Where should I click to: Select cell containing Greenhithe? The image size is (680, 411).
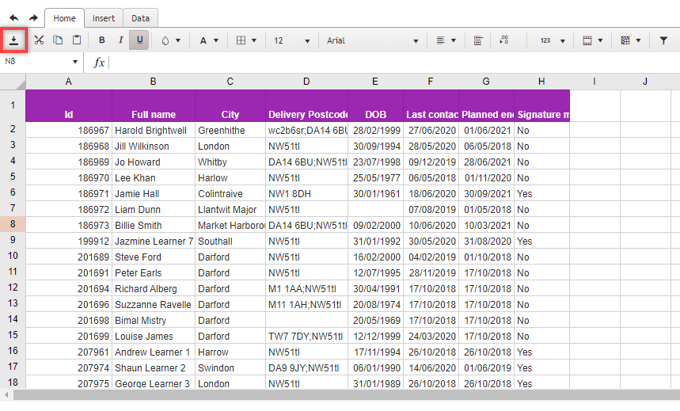230,130
